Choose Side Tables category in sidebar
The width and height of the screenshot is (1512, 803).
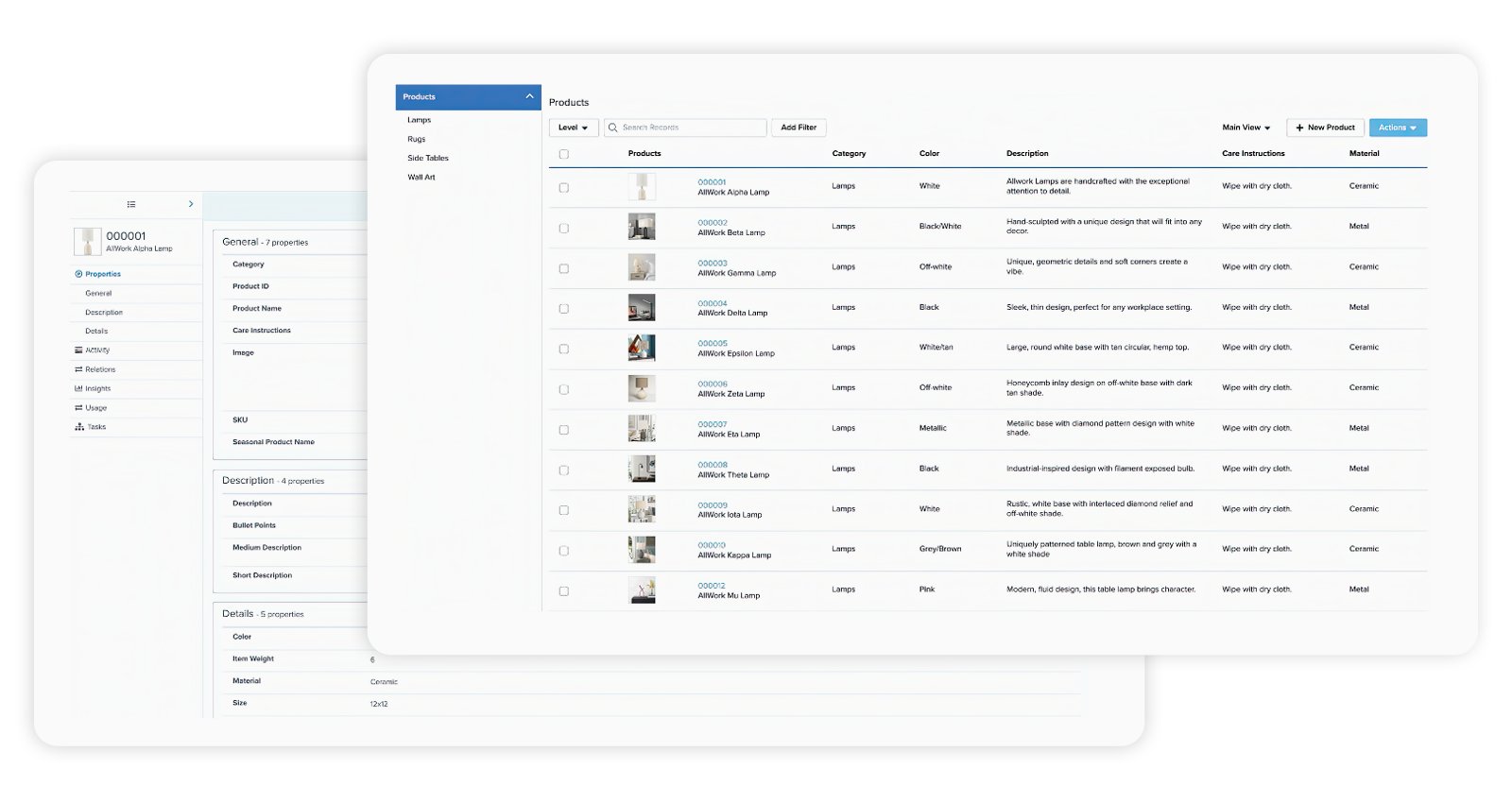coord(428,158)
